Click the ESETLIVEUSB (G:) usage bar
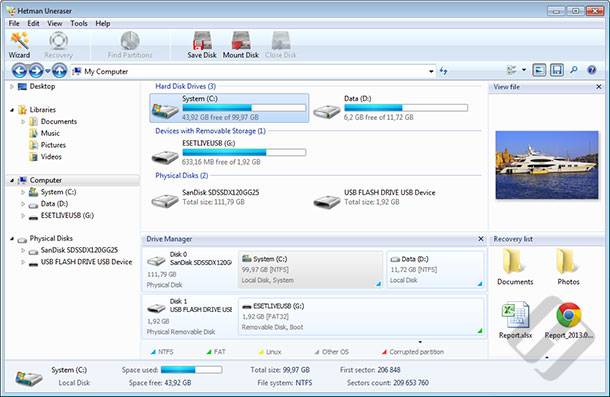This screenshot has height=397, width=610. (x=244, y=153)
